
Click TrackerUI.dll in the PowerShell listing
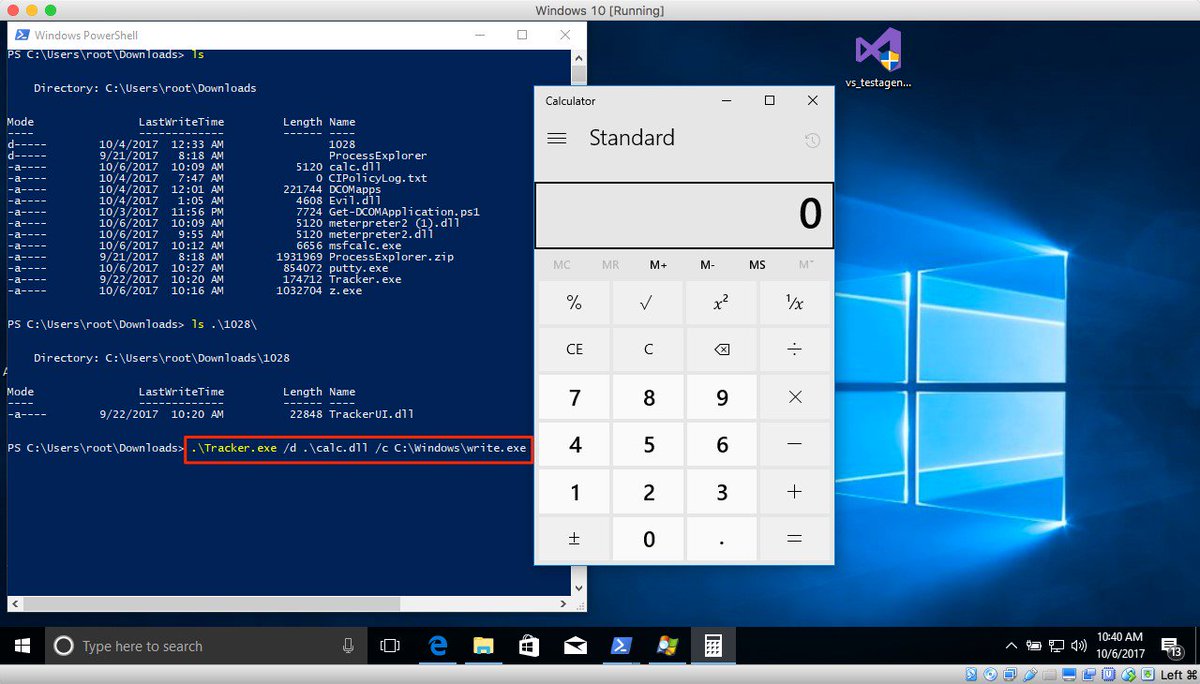[371, 414]
